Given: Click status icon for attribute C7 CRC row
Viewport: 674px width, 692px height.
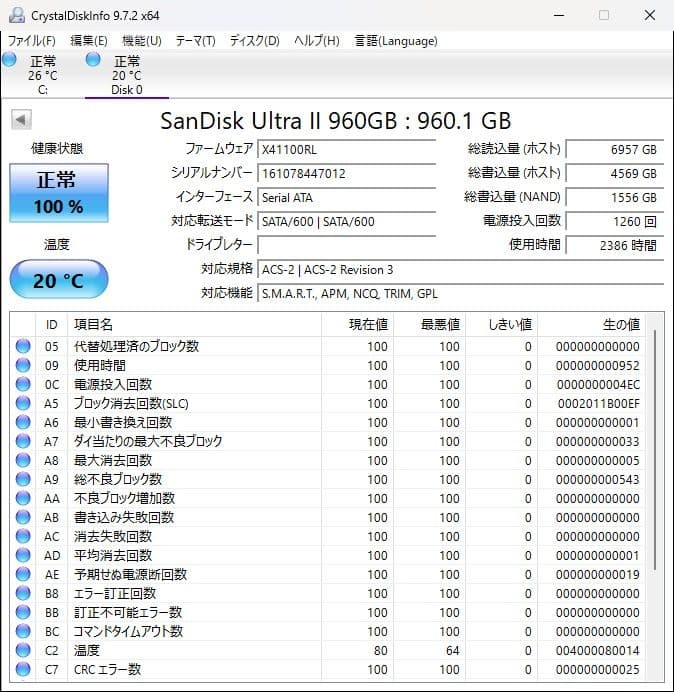Looking at the screenshot, I should tap(23, 669).
